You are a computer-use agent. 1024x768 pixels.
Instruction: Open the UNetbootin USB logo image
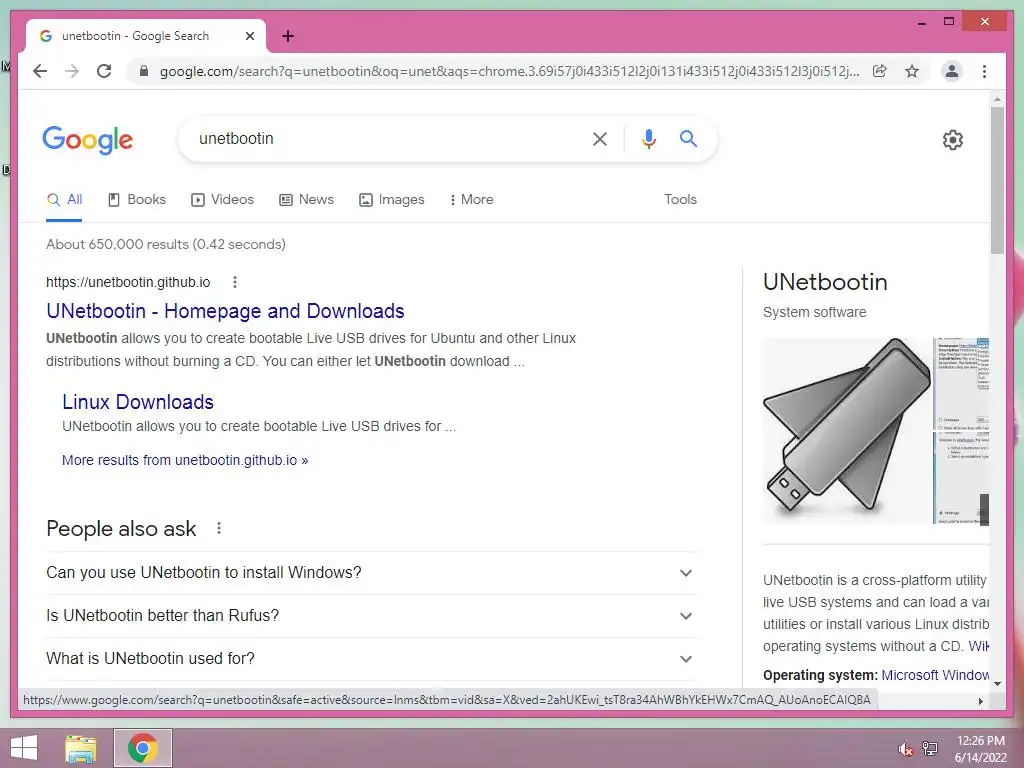[847, 430]
